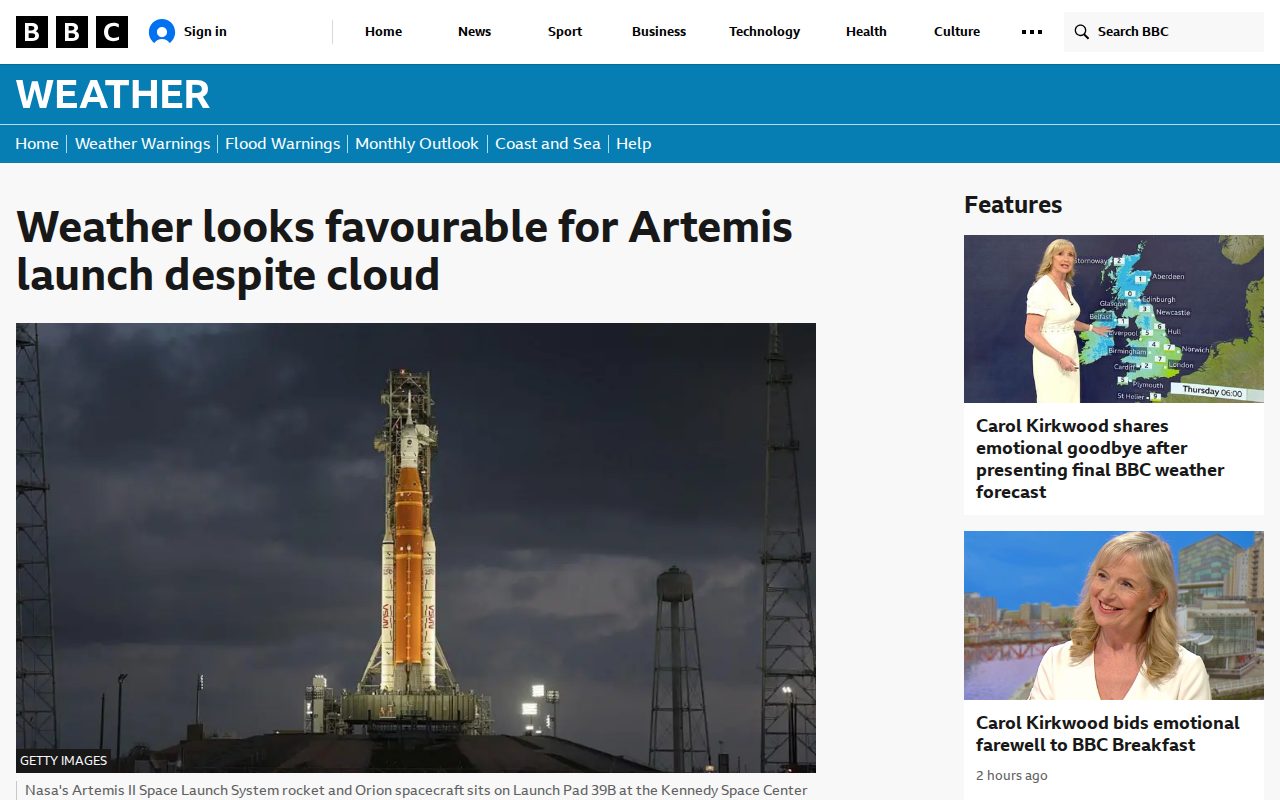Go to Home in top navigation
This screenshot has height=800, width=1280.
point(383,32)
